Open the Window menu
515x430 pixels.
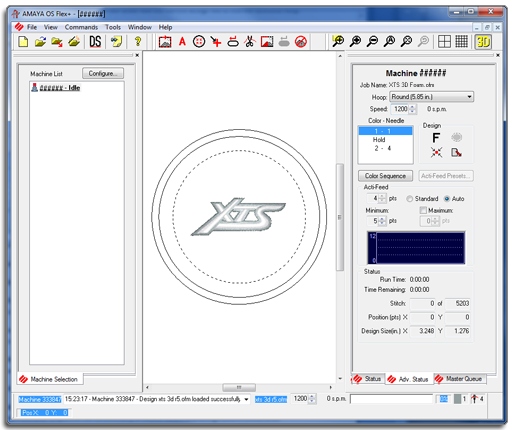click(140, 27)
